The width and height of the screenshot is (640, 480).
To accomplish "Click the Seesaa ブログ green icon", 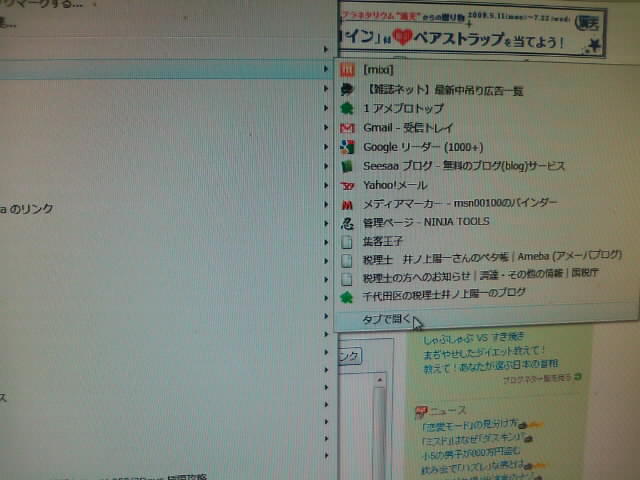I will [347, 166].
